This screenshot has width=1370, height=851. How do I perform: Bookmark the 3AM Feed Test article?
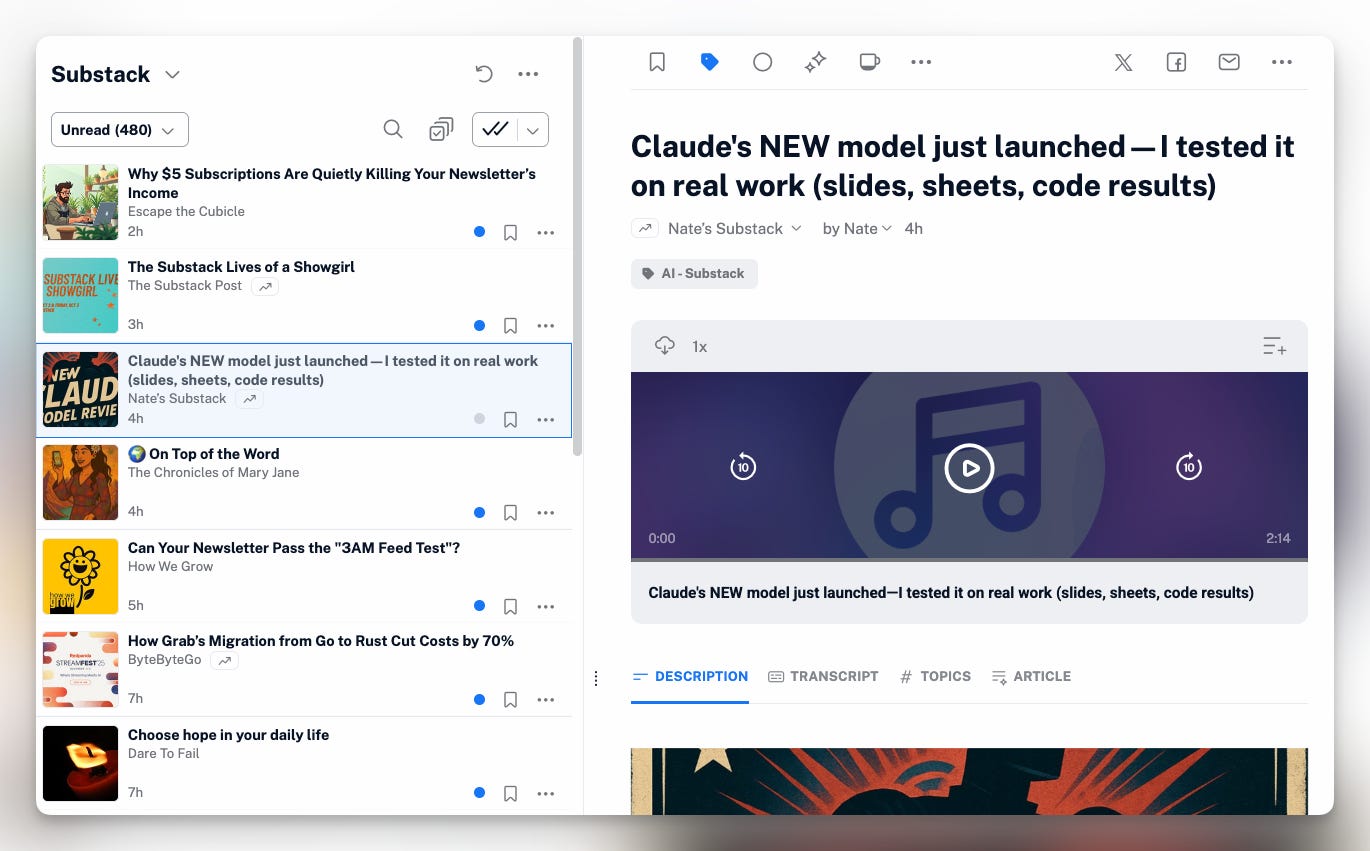click(x=510, y=606)
